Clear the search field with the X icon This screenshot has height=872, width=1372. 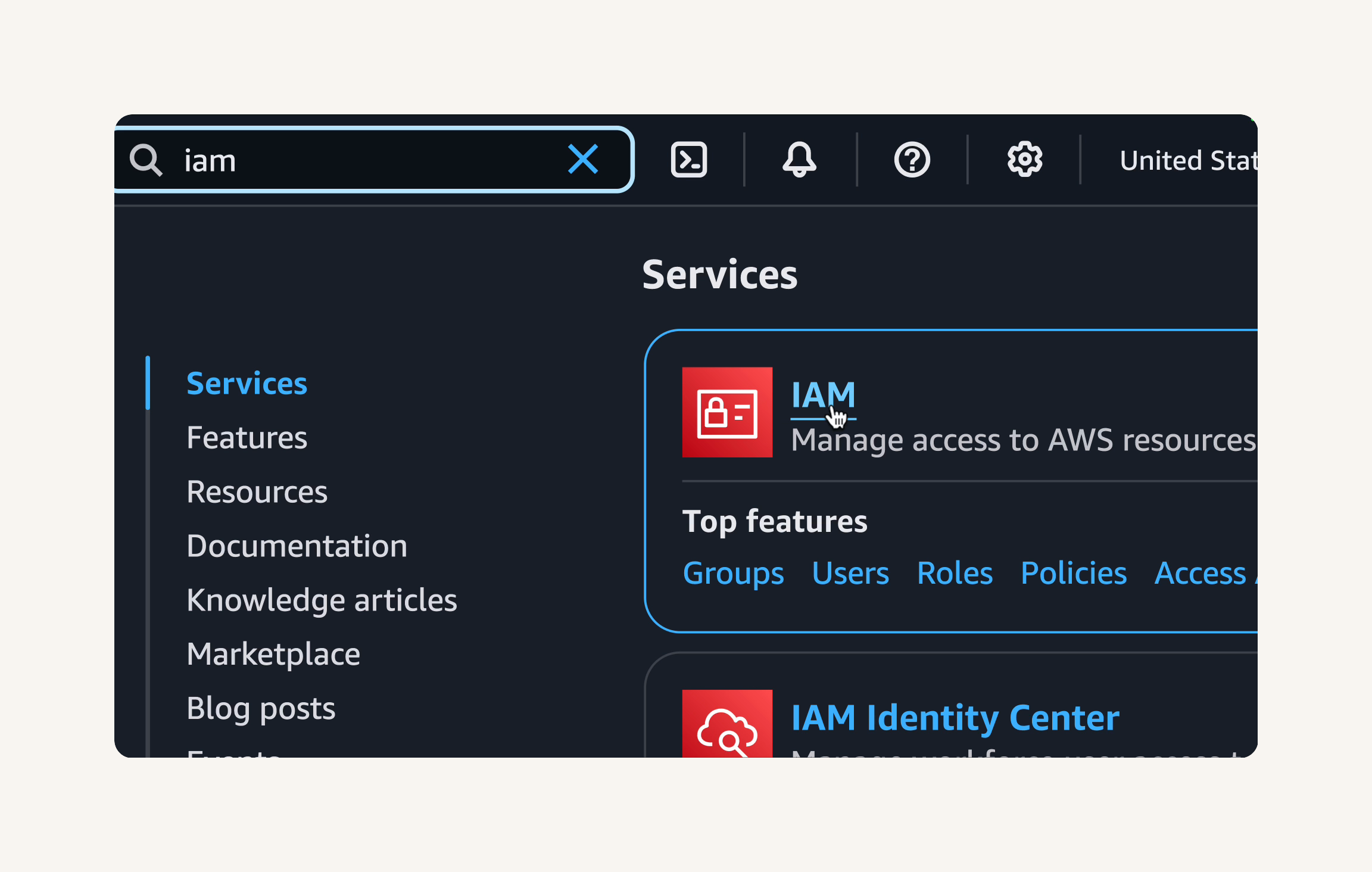pyautogui.click(x=582, y=160)
